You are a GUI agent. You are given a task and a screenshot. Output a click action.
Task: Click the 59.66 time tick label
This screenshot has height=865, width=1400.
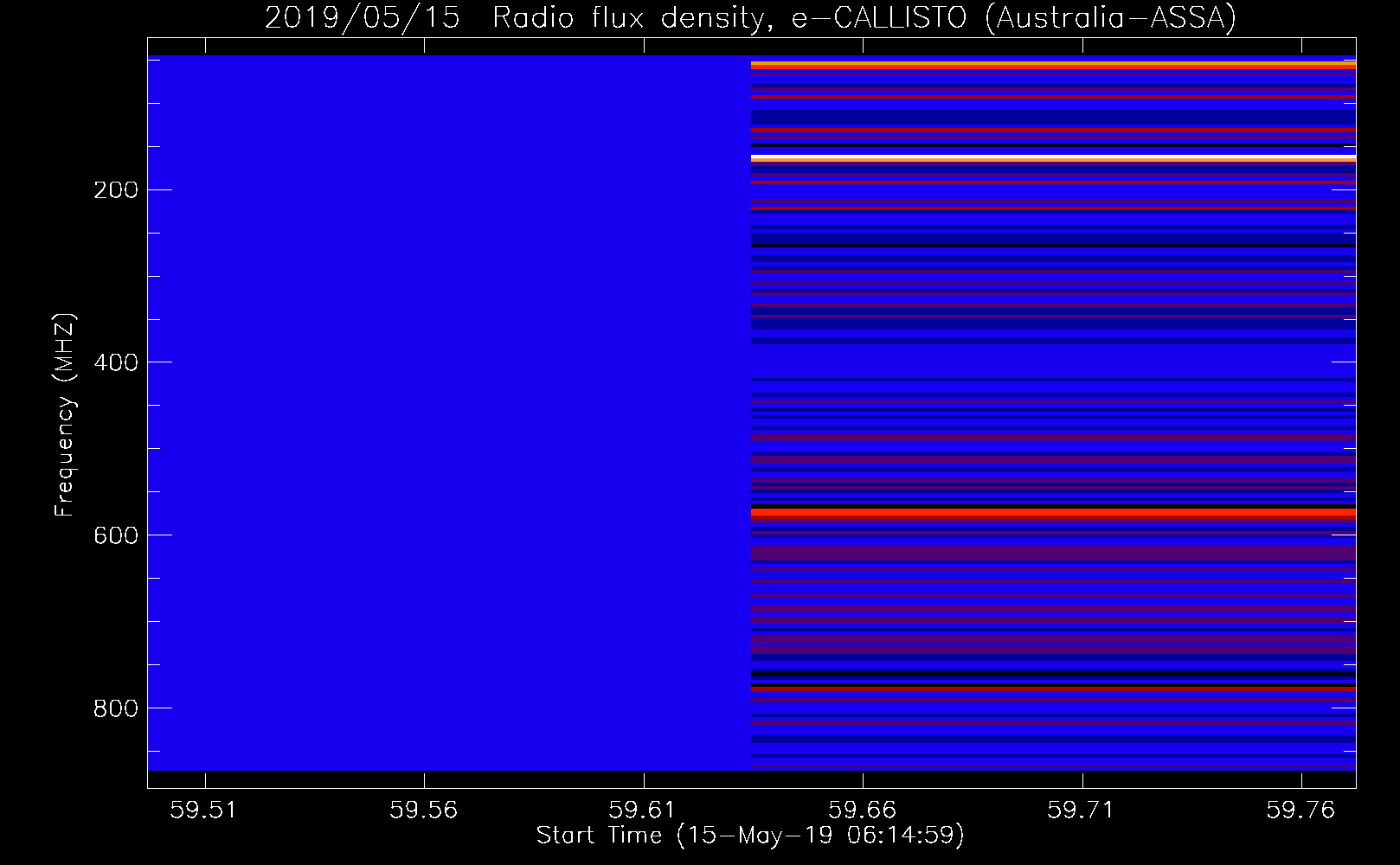click(863, 810)
